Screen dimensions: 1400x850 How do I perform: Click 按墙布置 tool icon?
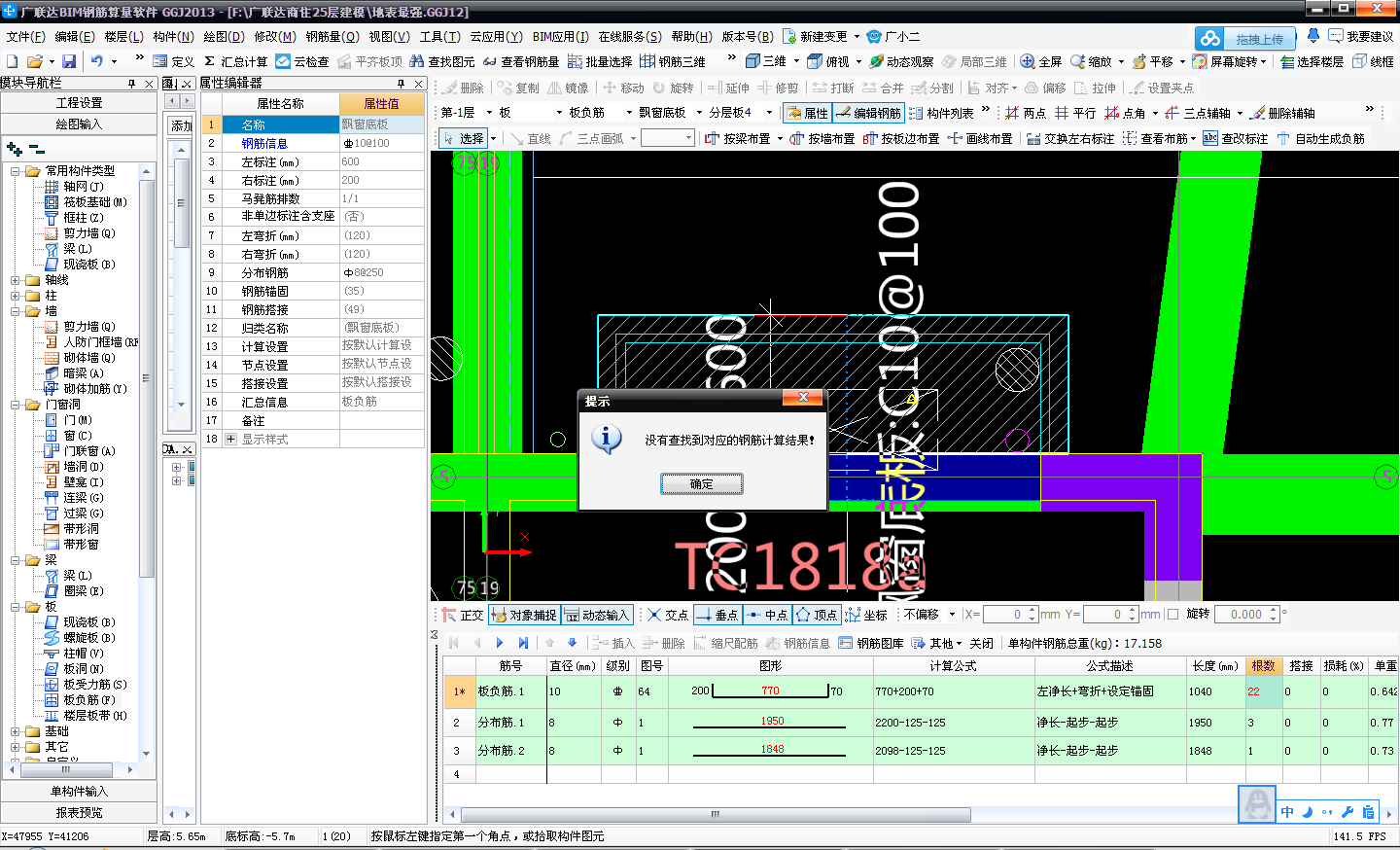[797, 138]
